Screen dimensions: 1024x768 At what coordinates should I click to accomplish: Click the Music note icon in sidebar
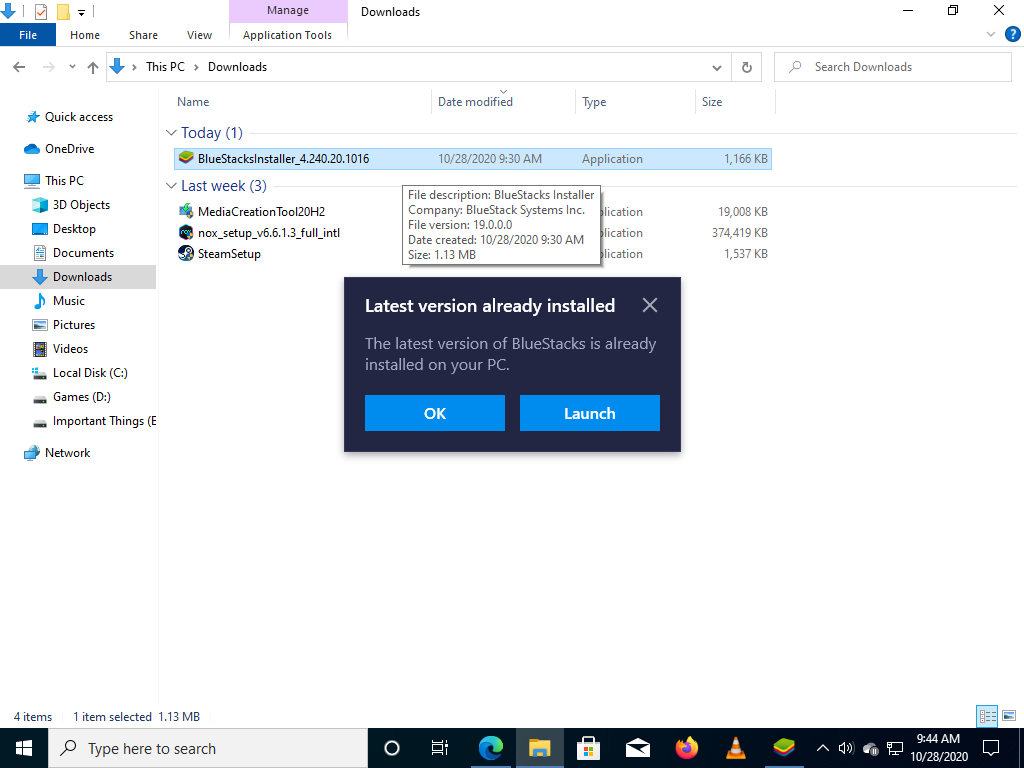click(x=40, y=301)
